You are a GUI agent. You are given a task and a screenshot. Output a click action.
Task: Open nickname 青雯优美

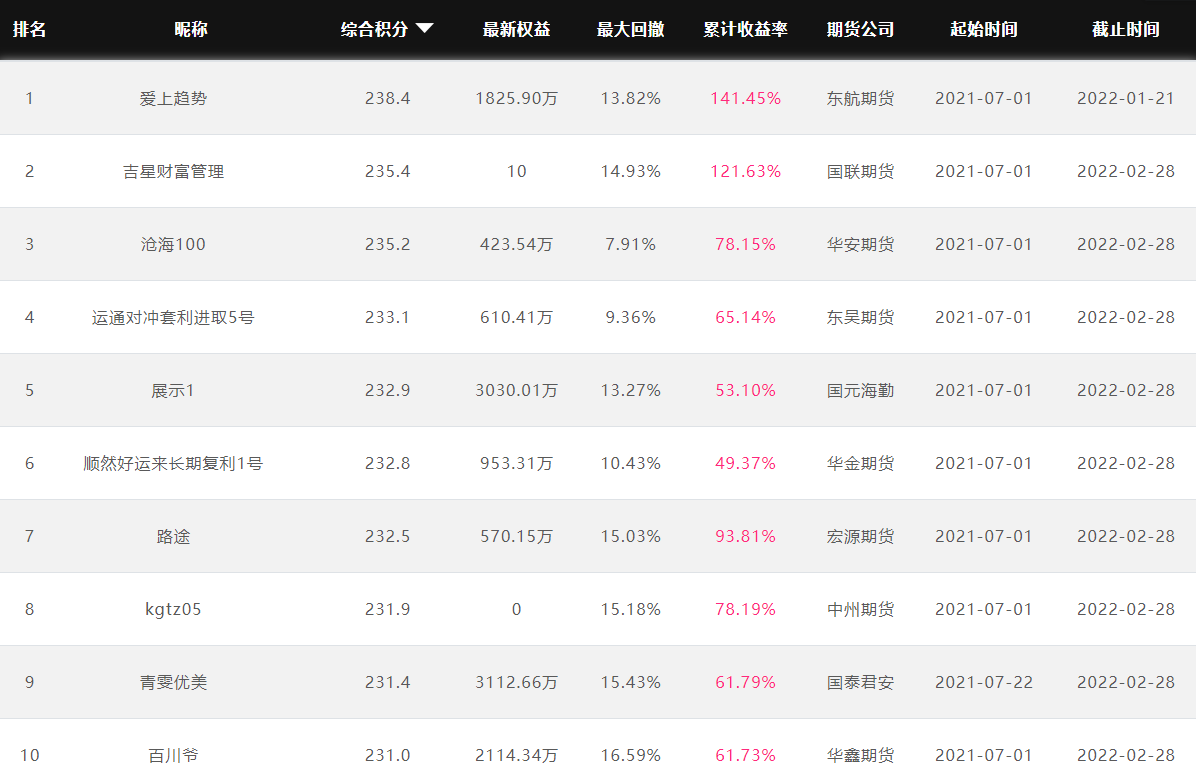tap(173, 682)
